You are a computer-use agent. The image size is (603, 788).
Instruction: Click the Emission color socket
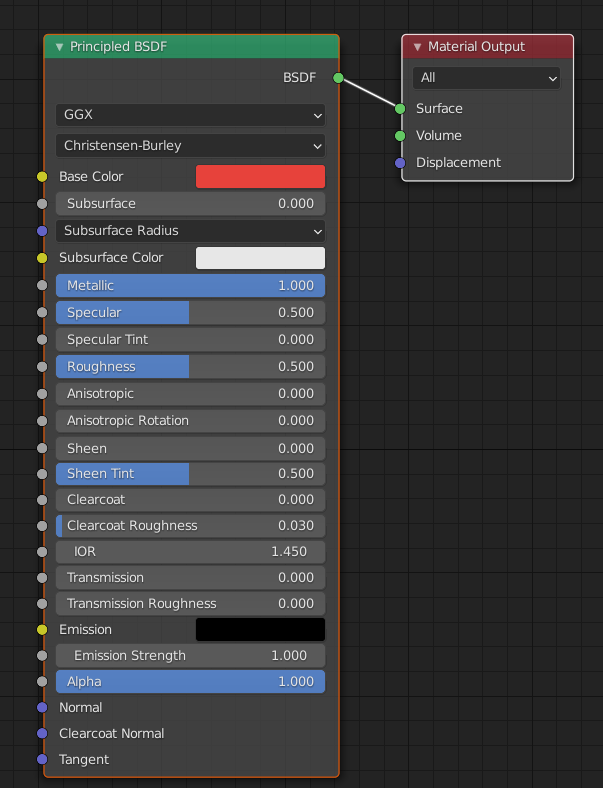42,630
